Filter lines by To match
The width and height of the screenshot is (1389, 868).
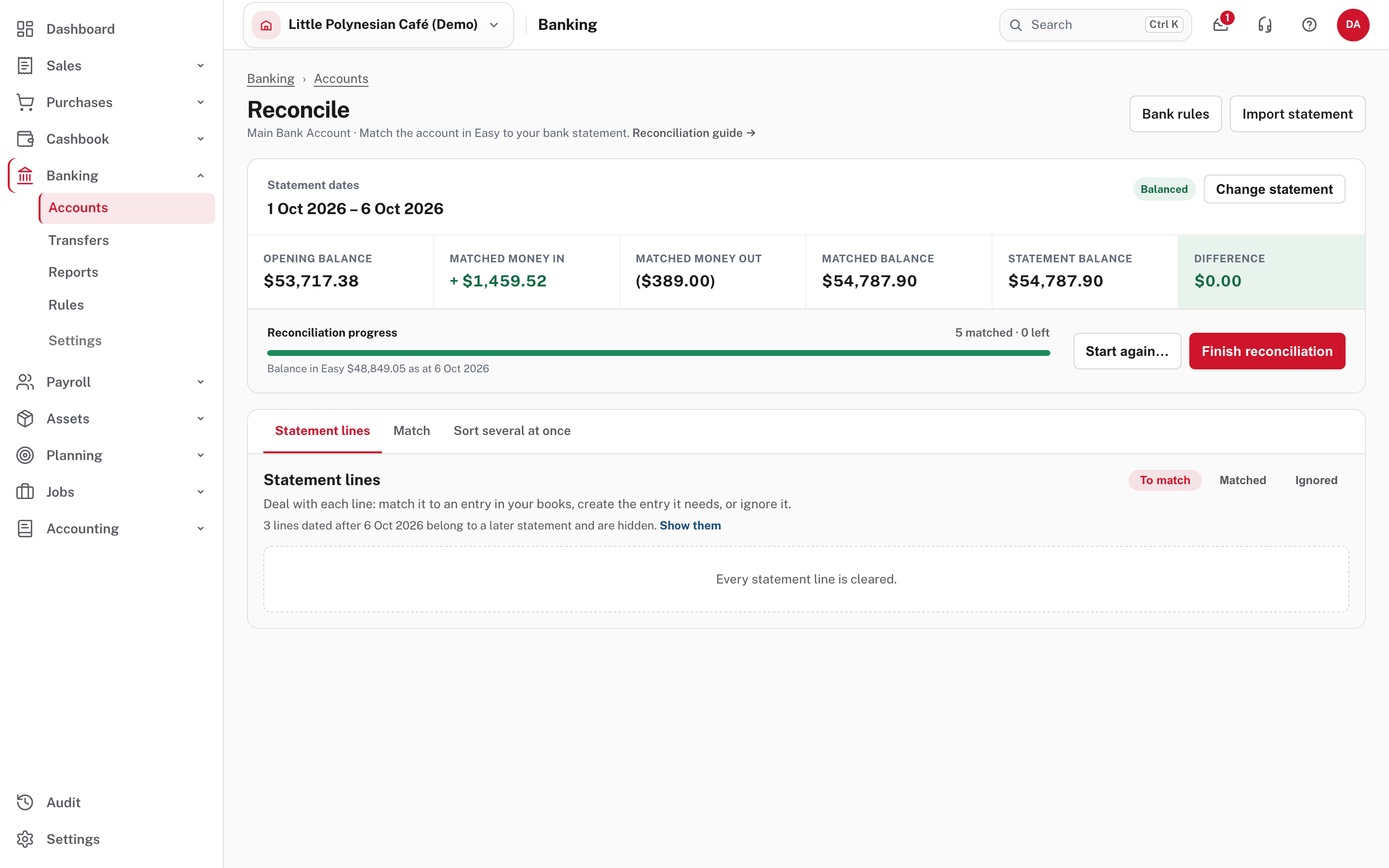1165,480
